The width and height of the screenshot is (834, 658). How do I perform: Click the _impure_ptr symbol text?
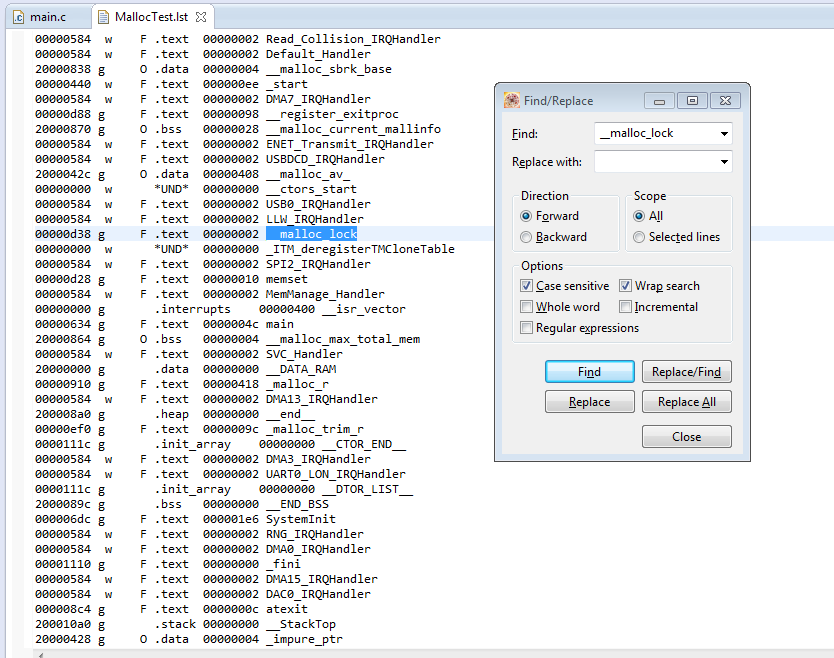point(304,639)
